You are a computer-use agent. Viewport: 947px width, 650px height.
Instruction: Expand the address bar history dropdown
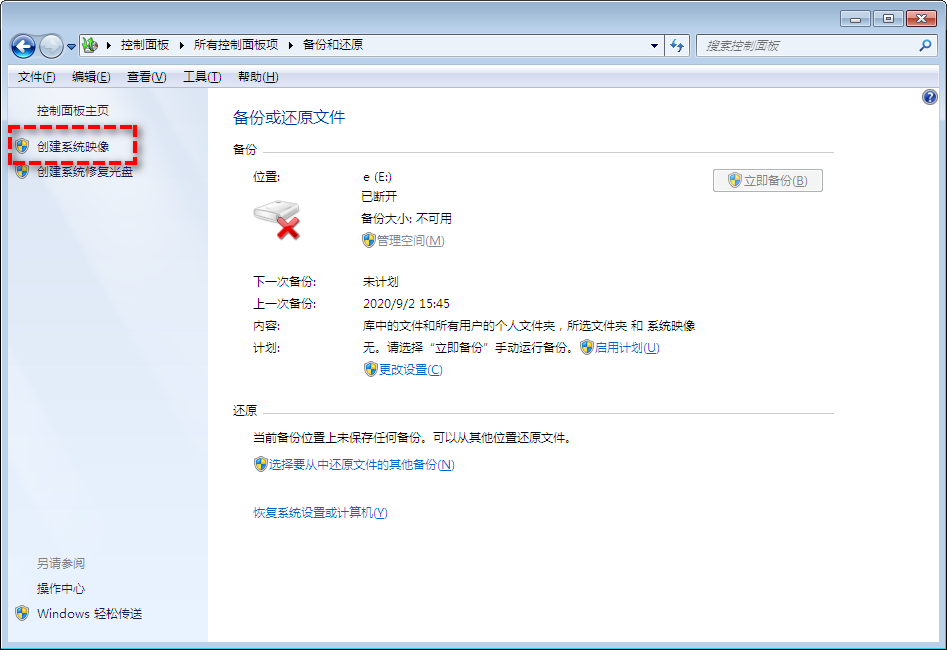(654, 45)
